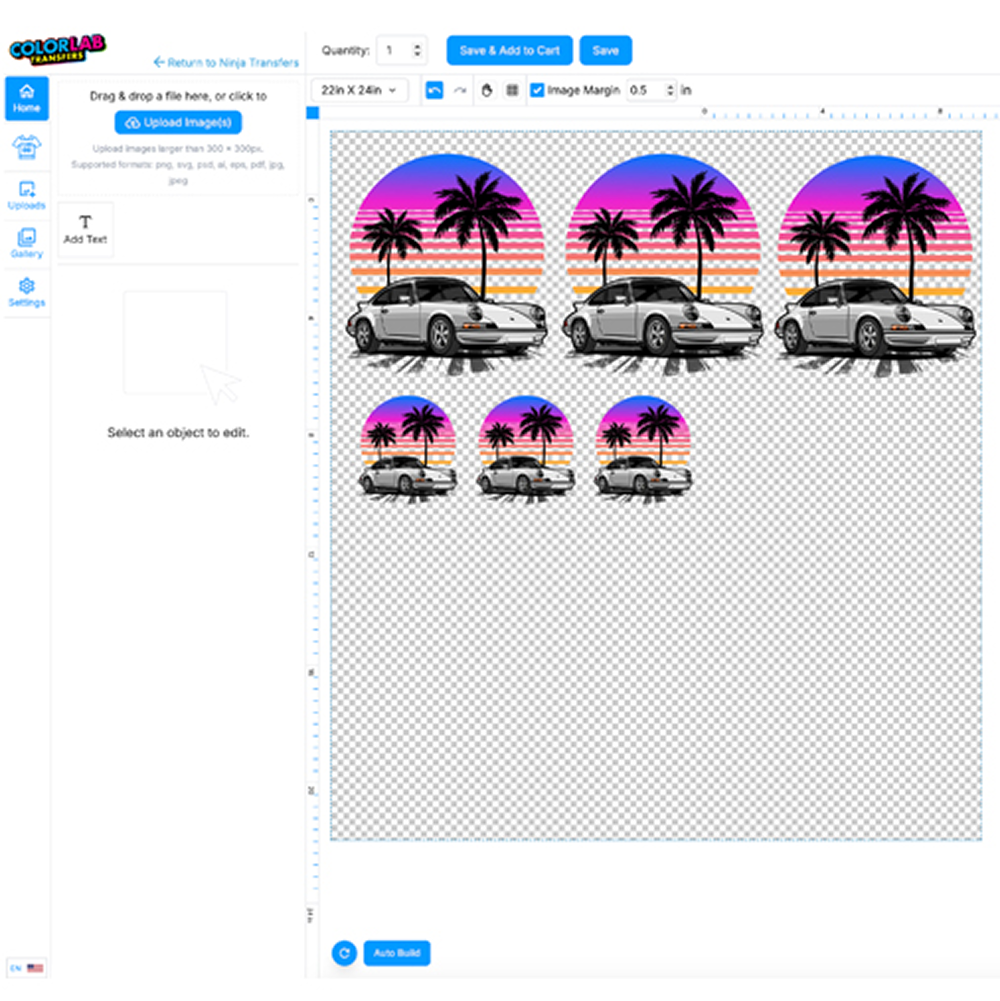
Task: Select the middle small car design on the canvas
Action: [x=526, y=449]
